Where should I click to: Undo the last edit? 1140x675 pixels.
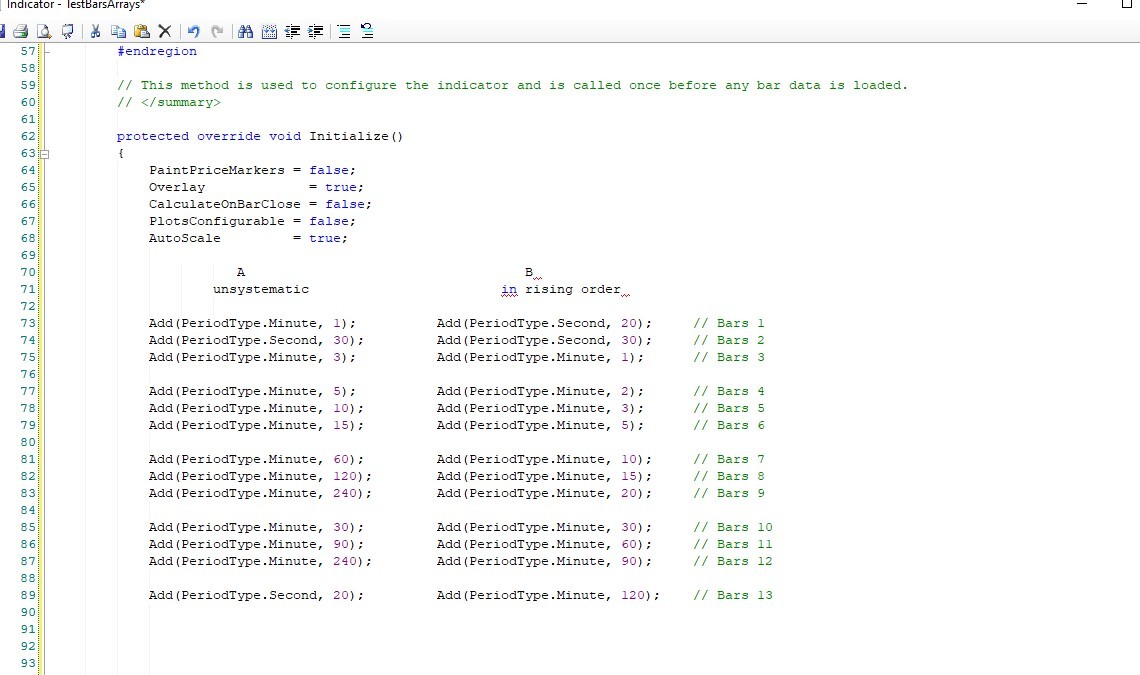[193, 31]
